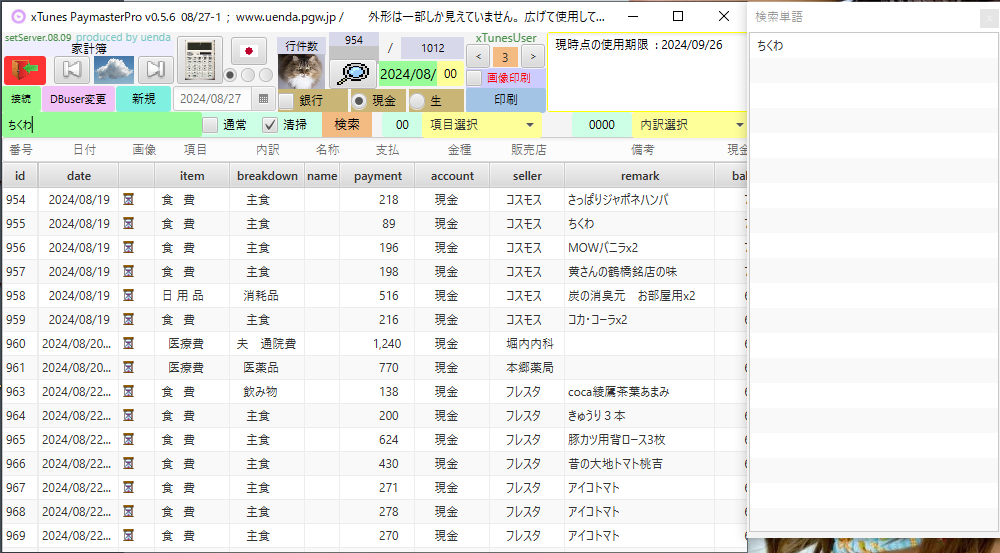Click the cloud image icon

pyautogui.click(x=114, y=69)
